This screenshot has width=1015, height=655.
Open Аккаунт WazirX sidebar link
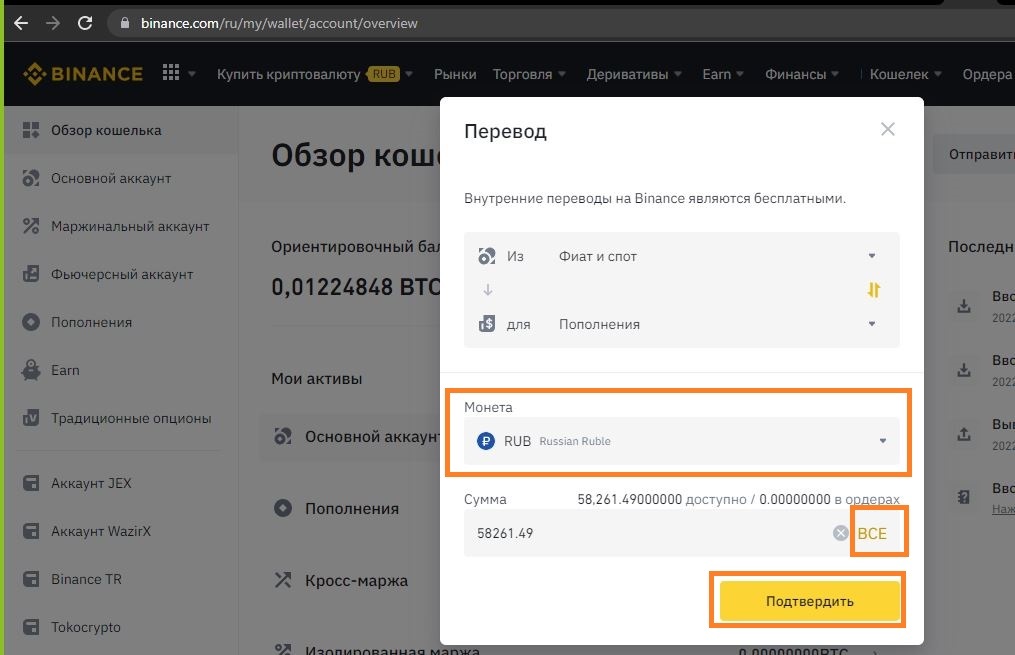(x=101, y=531)
